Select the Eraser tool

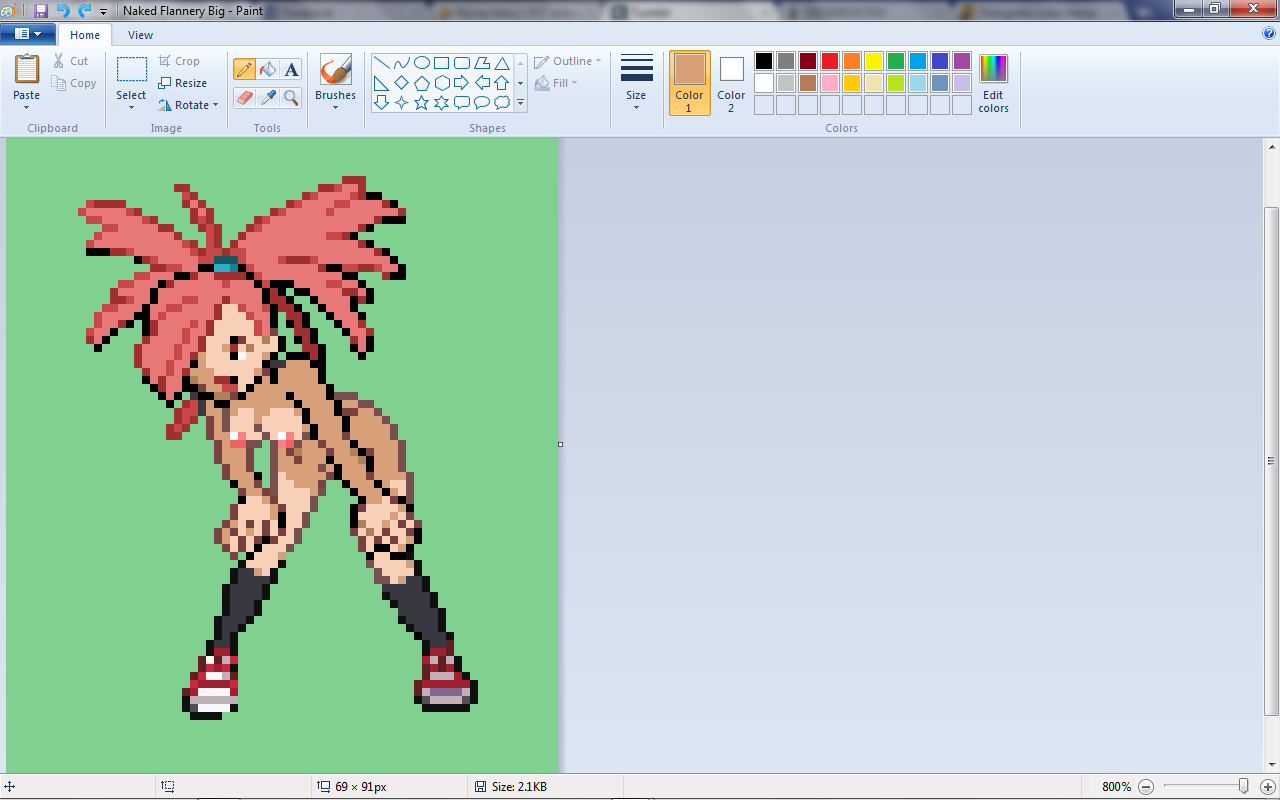(x=244, y=97)
